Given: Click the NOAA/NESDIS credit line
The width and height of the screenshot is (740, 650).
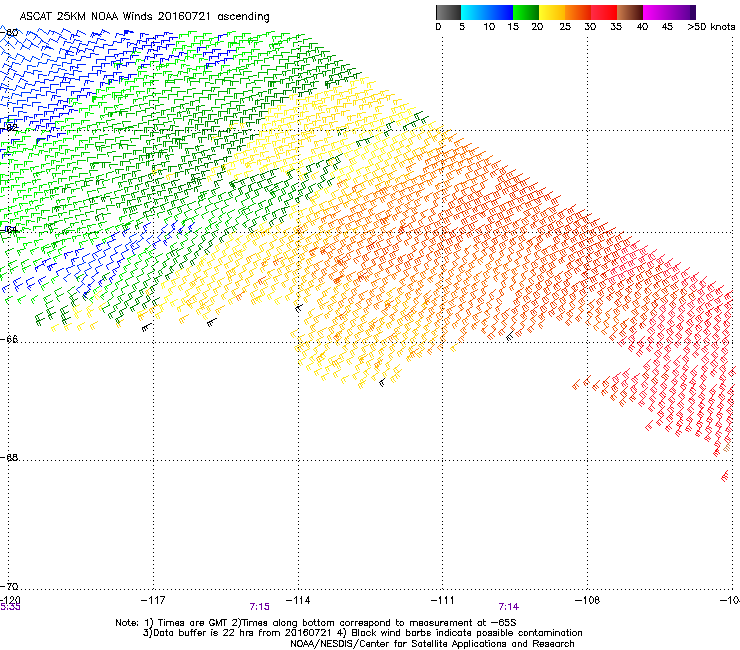Looking at the screenshot, I should (432, 644).
